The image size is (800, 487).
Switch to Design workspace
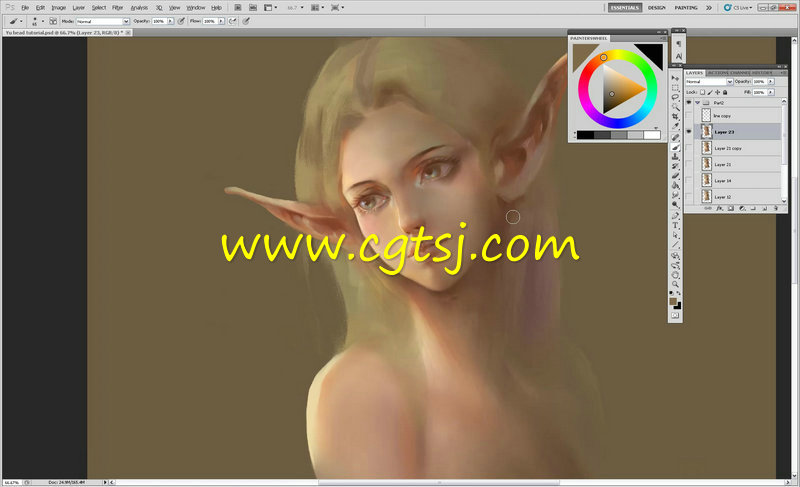pyautogui.click(x=657, y=8)
